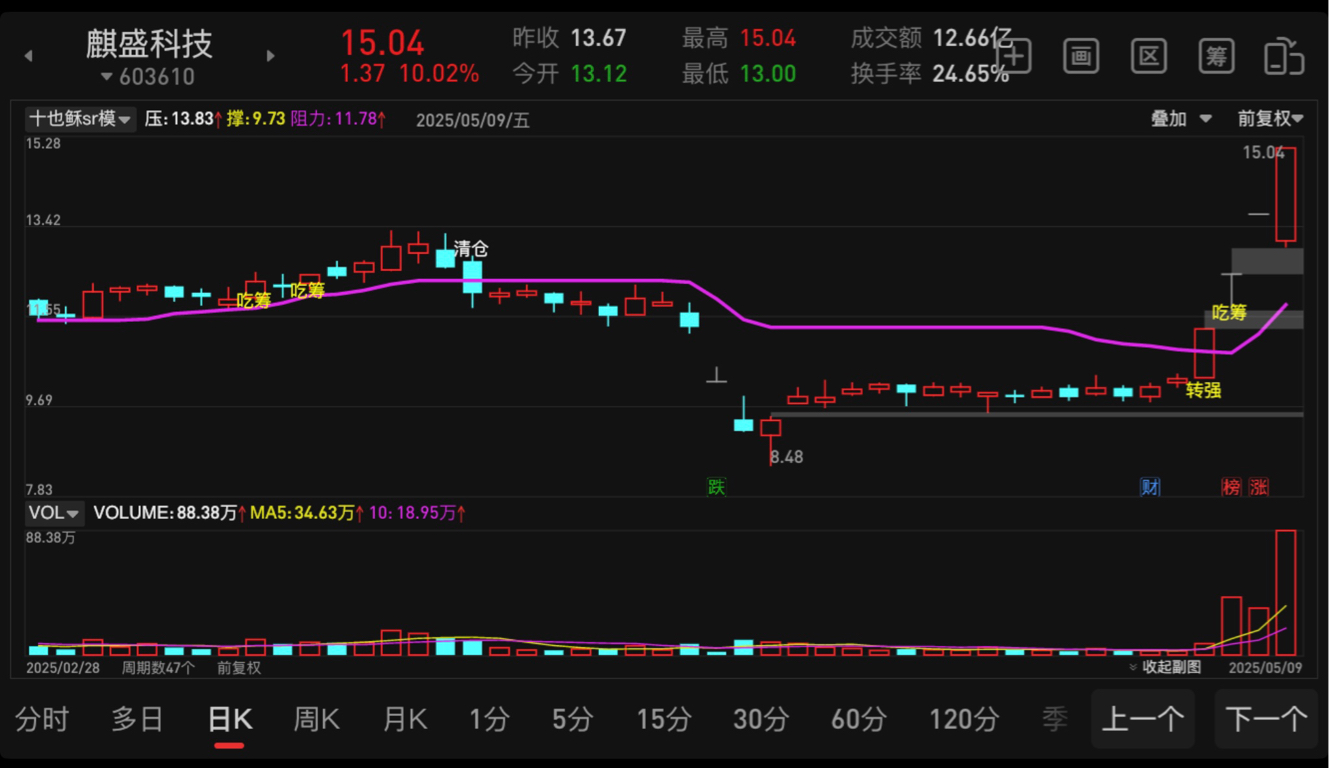
Task: Click the 10.02% change percentage
Action: [x=439, y=74]
